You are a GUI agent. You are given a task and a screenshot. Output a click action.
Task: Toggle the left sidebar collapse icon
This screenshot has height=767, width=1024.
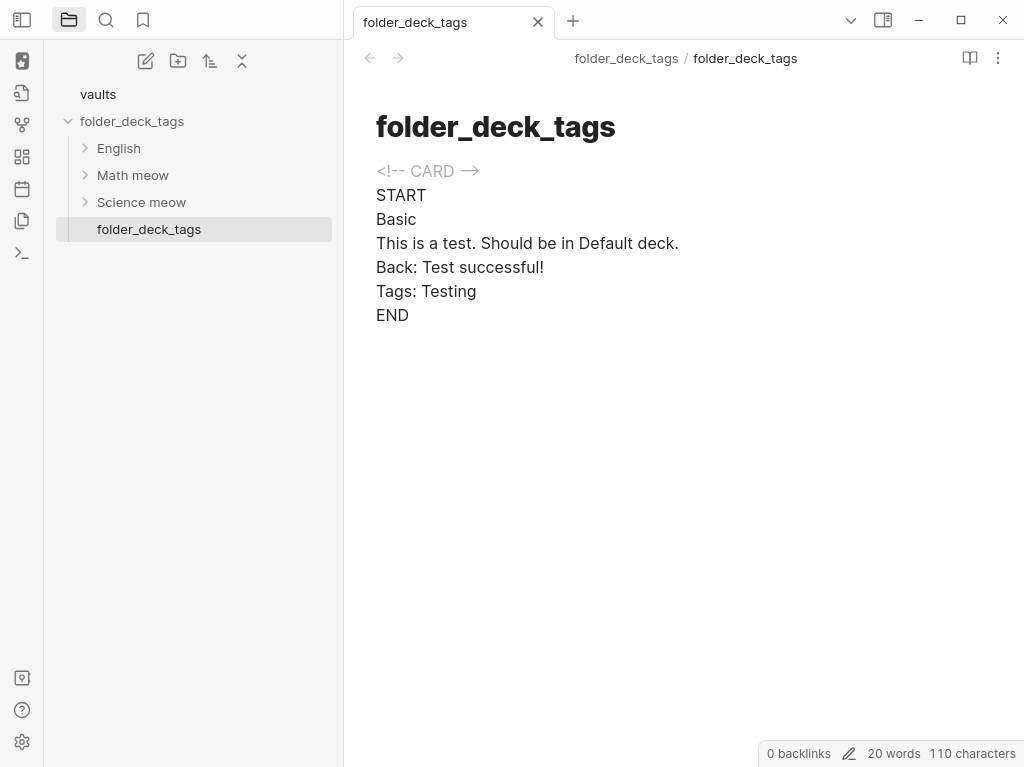(22, 20)
